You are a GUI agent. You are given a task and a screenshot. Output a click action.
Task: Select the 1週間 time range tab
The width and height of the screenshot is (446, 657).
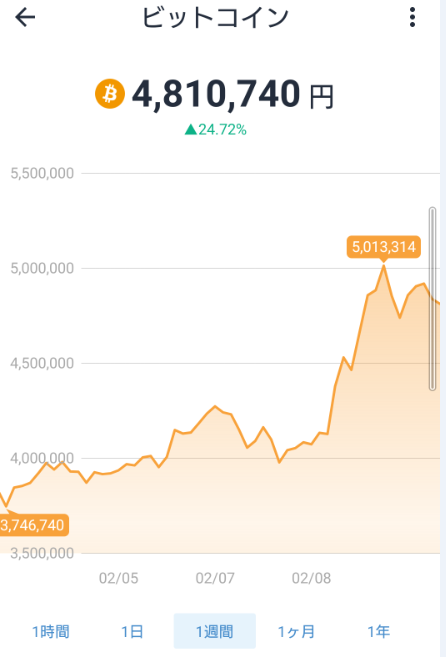click(215, 631)
